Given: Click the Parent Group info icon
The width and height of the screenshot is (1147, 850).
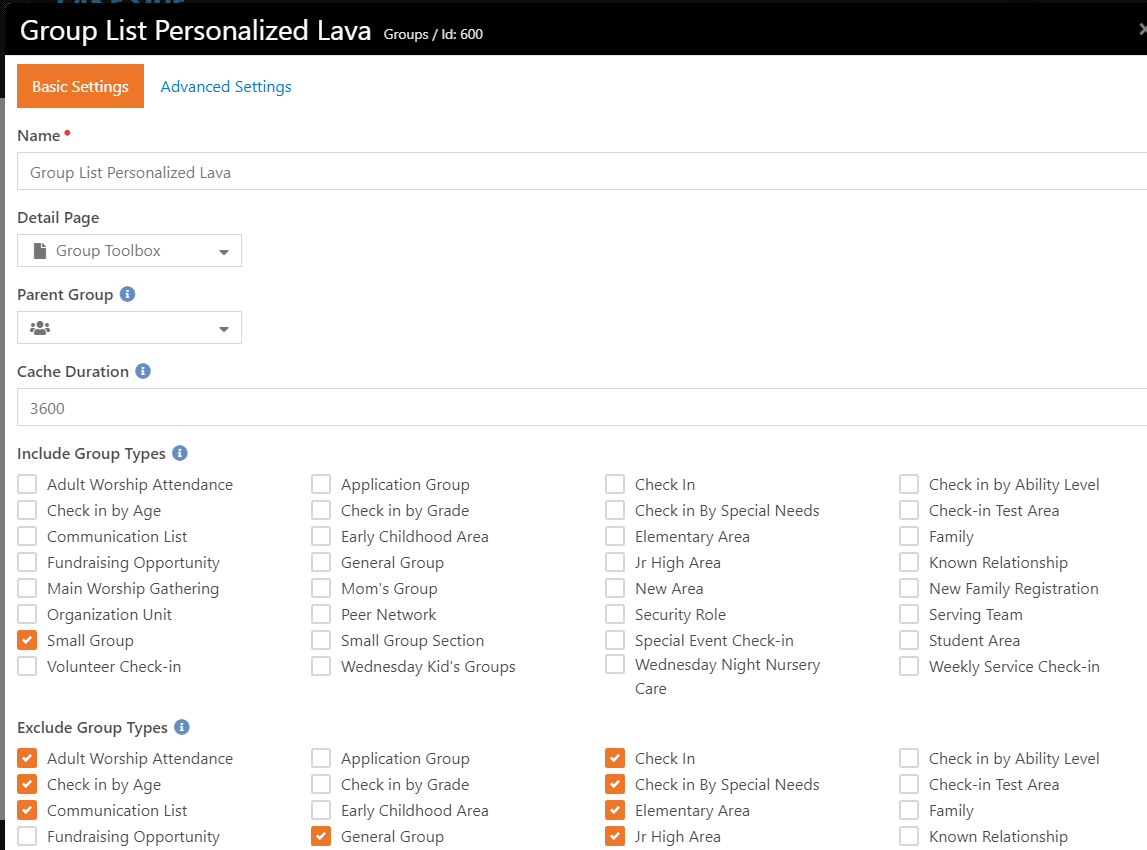Looking at the screenshot, I should click(x=127, y=294).
